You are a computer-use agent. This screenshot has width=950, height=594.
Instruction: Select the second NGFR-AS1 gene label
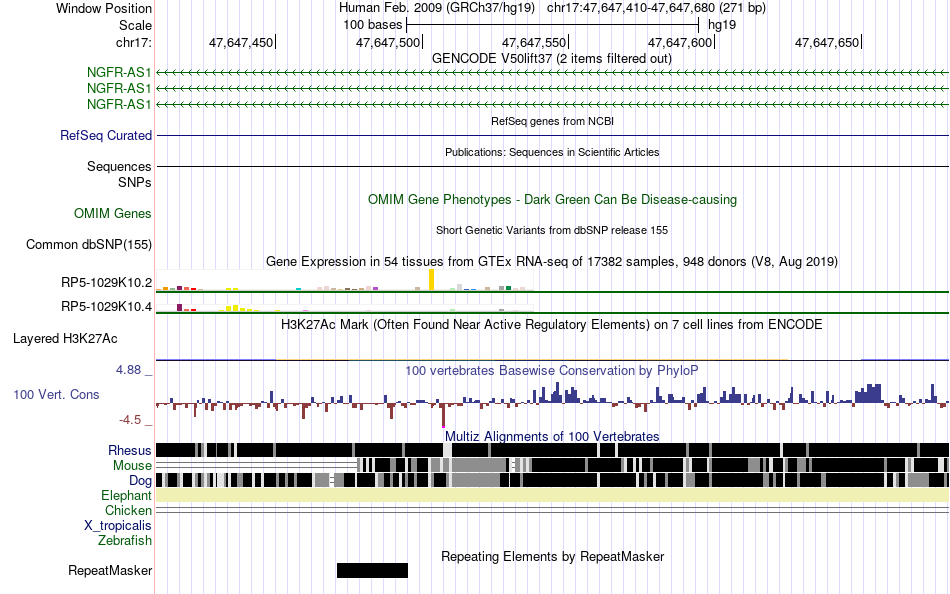[x=119, y=88]
